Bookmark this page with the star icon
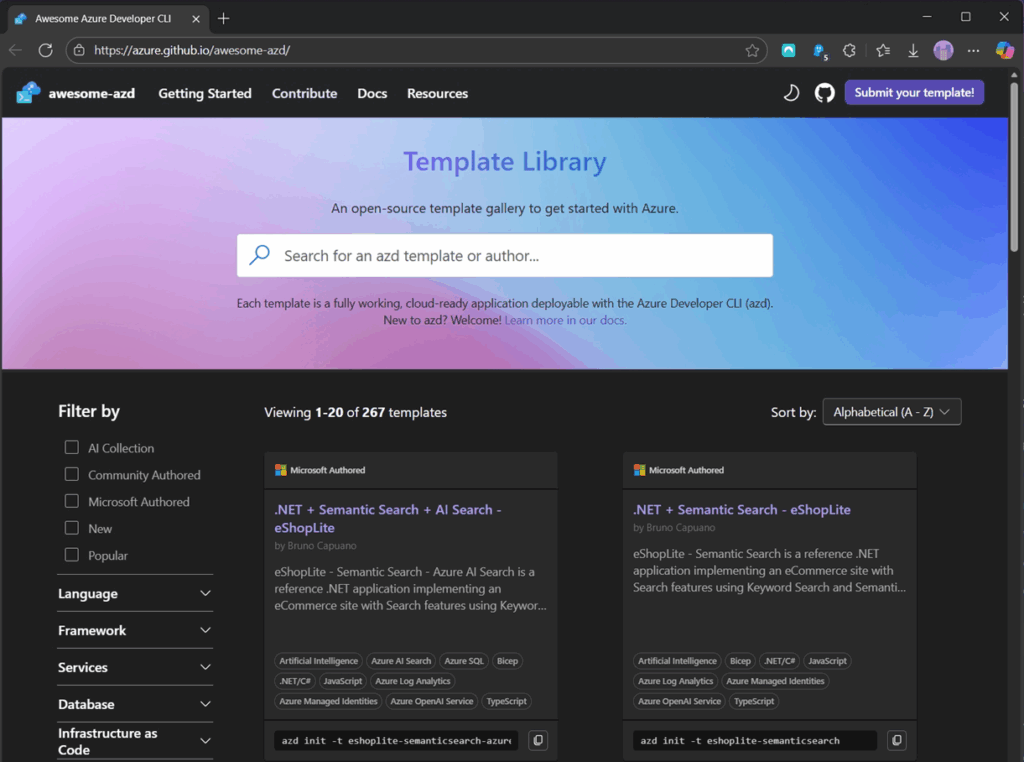The image size is (1024, 762). point(752,50)
